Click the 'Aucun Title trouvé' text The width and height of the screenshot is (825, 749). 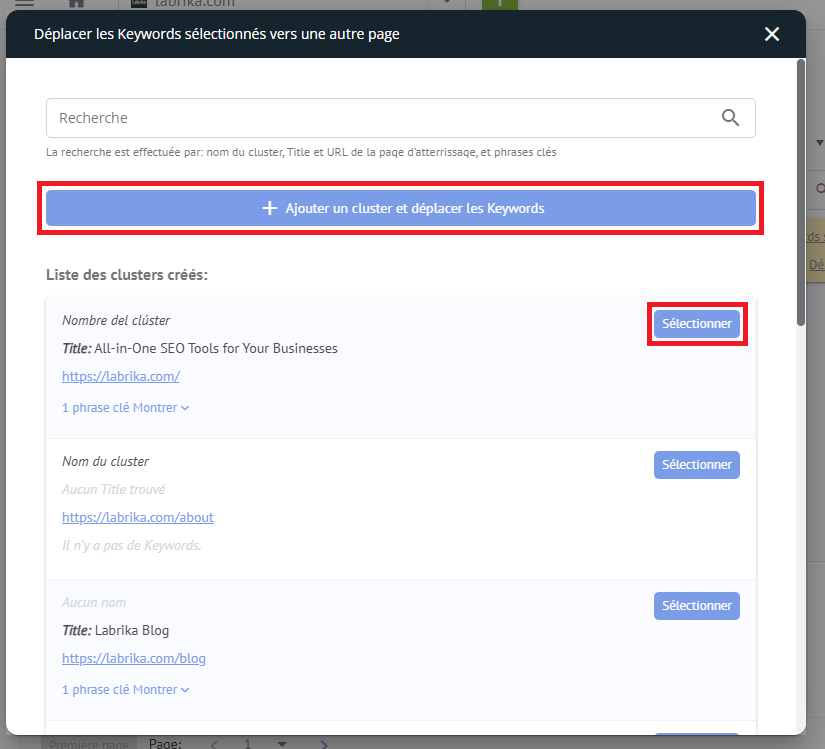point(114,489)
